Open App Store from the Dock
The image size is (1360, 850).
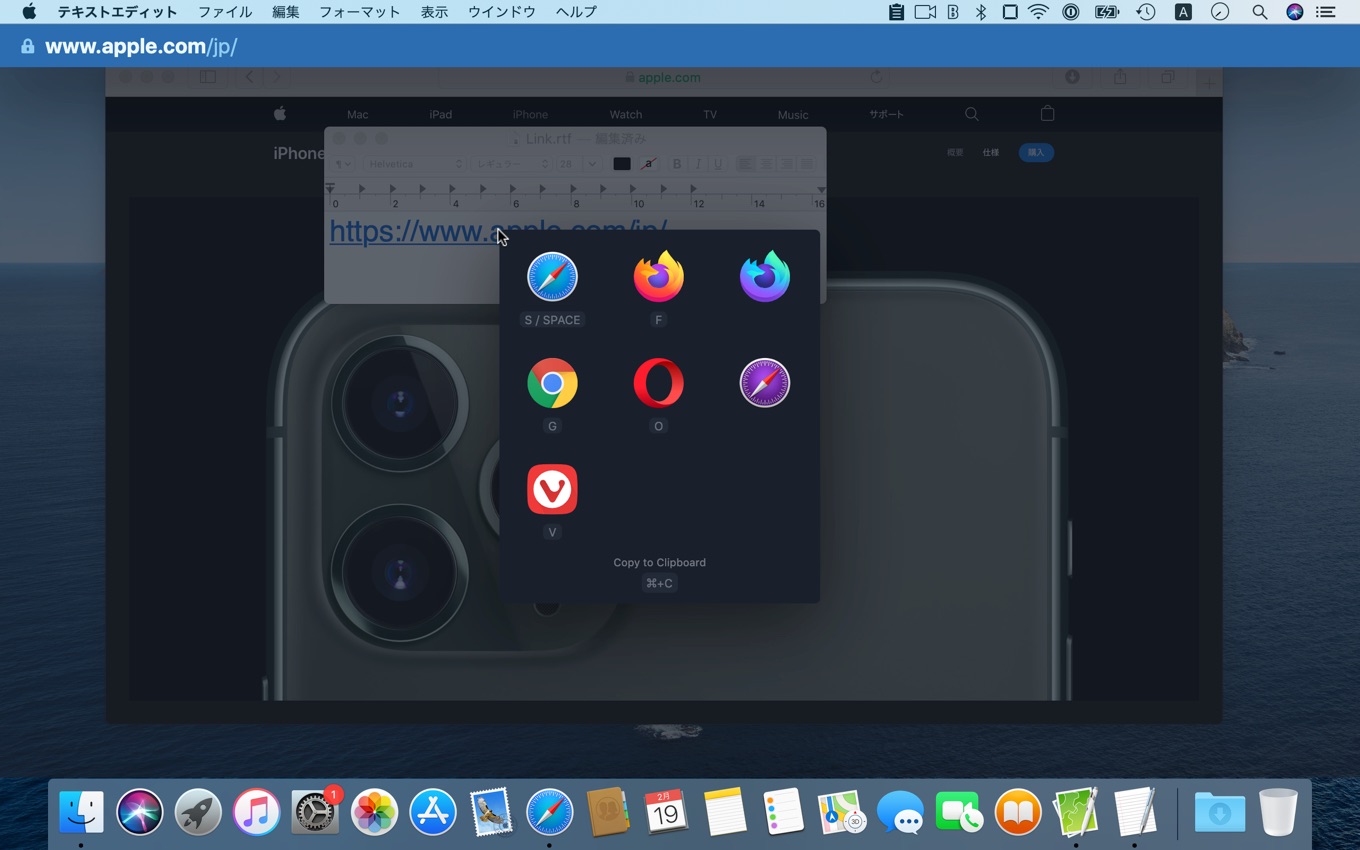[x=433, y=812]
